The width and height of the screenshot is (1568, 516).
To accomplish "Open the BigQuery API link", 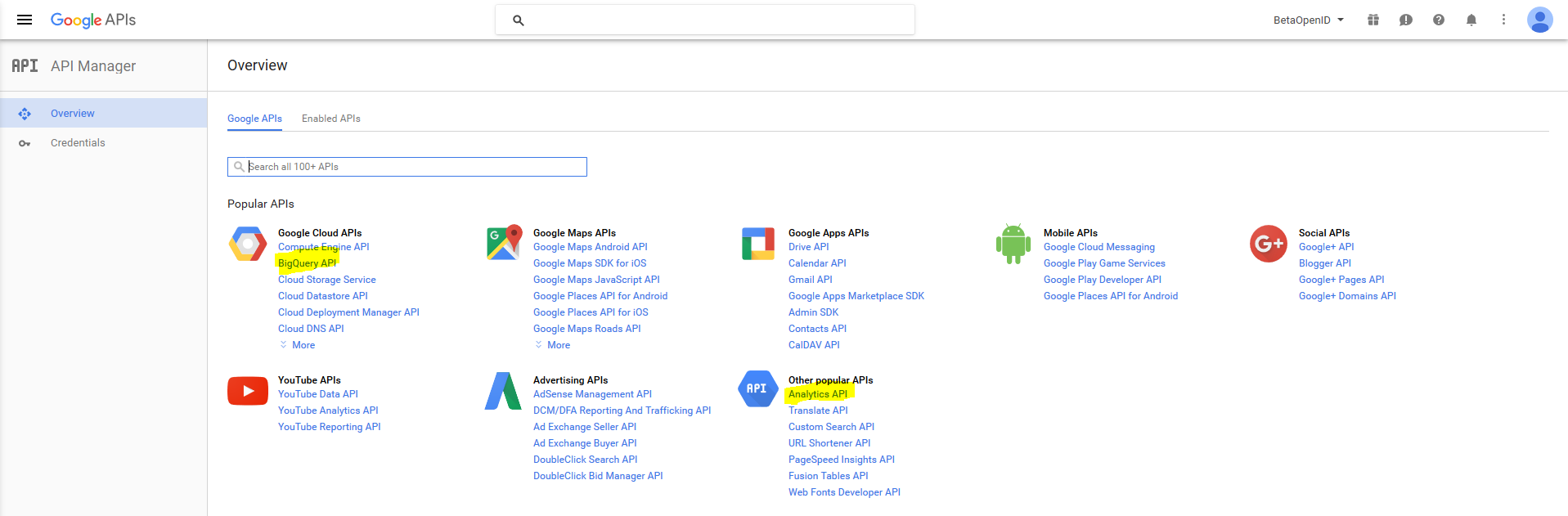I will pos(307,263).
